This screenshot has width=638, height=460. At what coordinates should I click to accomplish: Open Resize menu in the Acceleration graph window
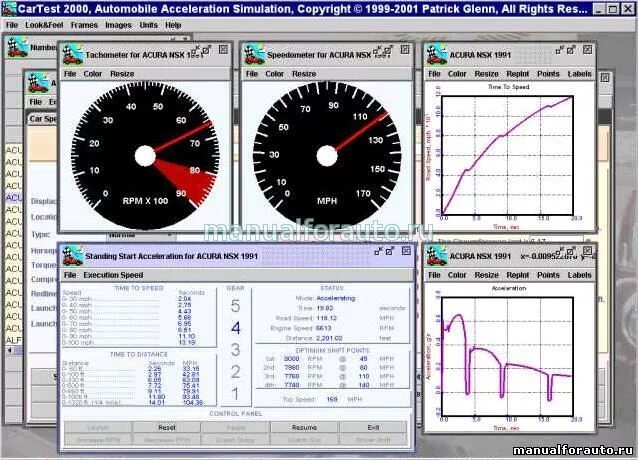tap(486, 275)
